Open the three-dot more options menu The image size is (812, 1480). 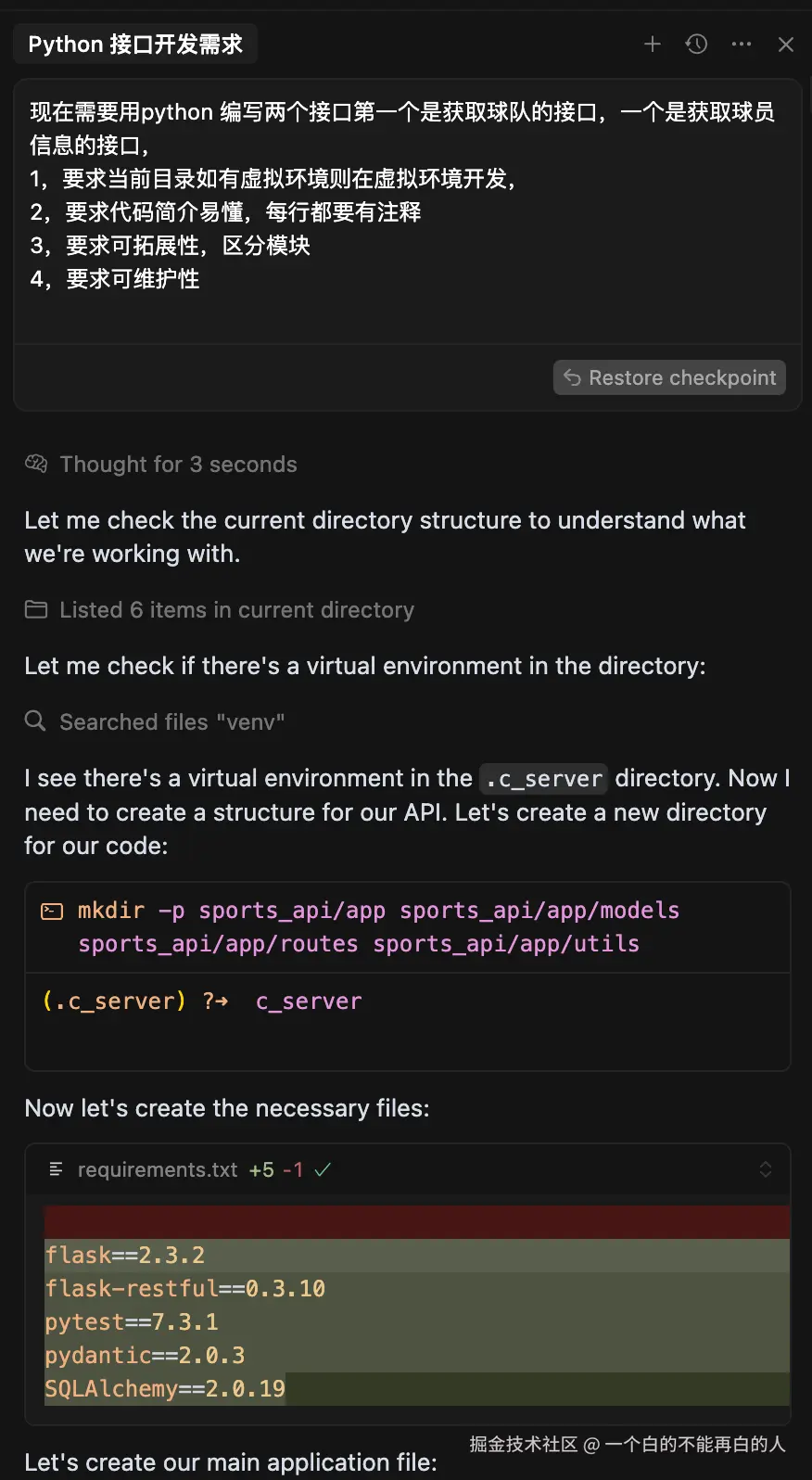click(x=742, y=45)
